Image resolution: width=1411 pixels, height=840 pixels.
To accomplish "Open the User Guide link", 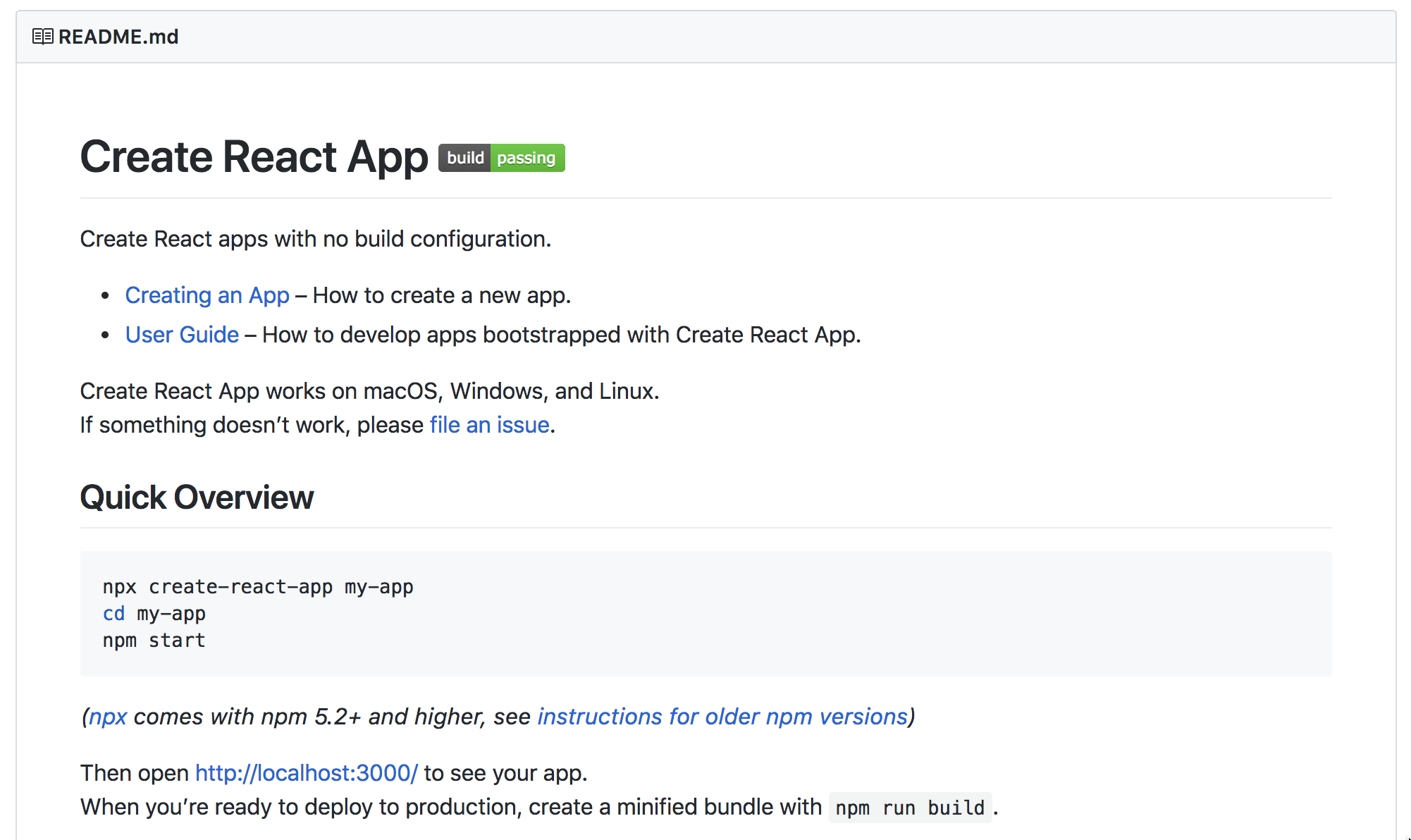I will (x=182, y=335).
